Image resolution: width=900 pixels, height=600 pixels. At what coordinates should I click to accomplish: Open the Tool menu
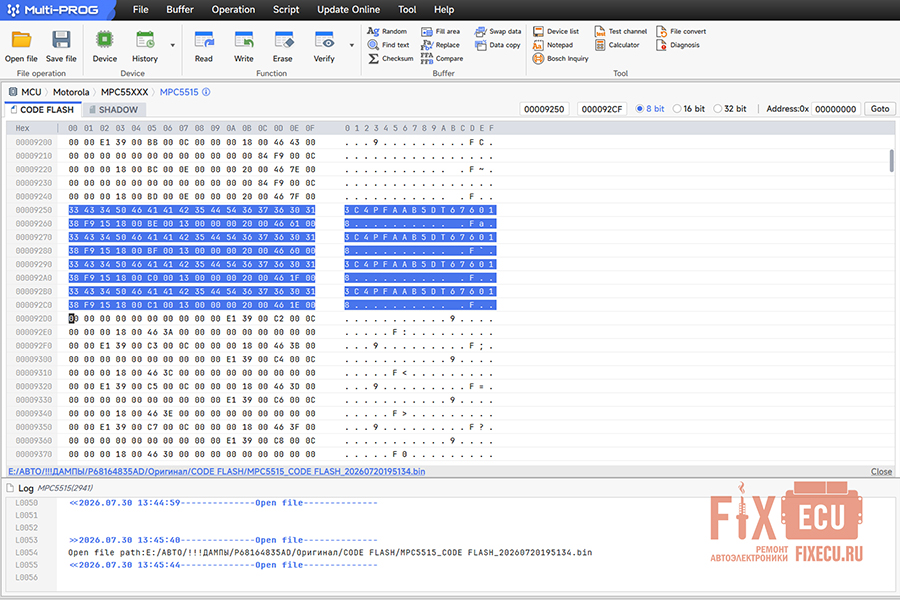click(407, 10)
